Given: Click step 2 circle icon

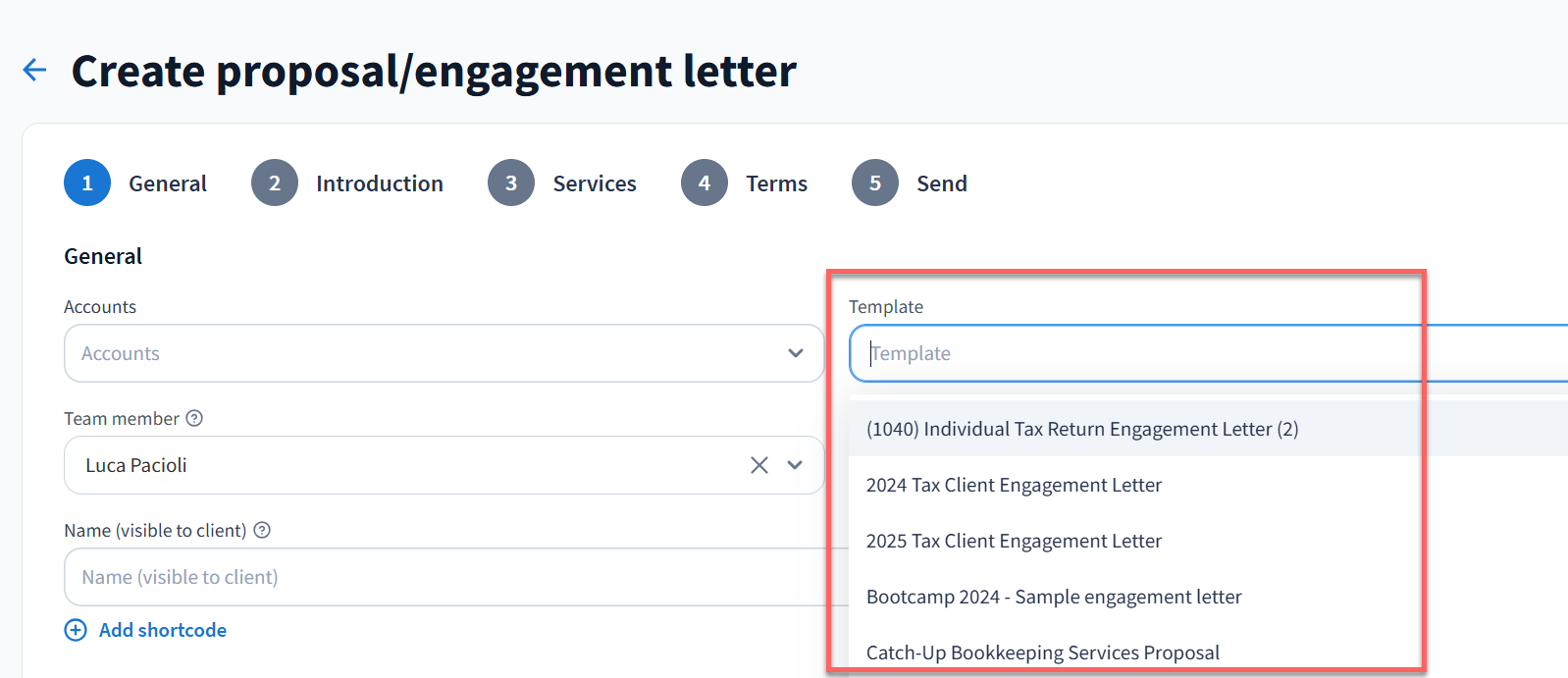Looking at the screenshot, I should (275, 183).
